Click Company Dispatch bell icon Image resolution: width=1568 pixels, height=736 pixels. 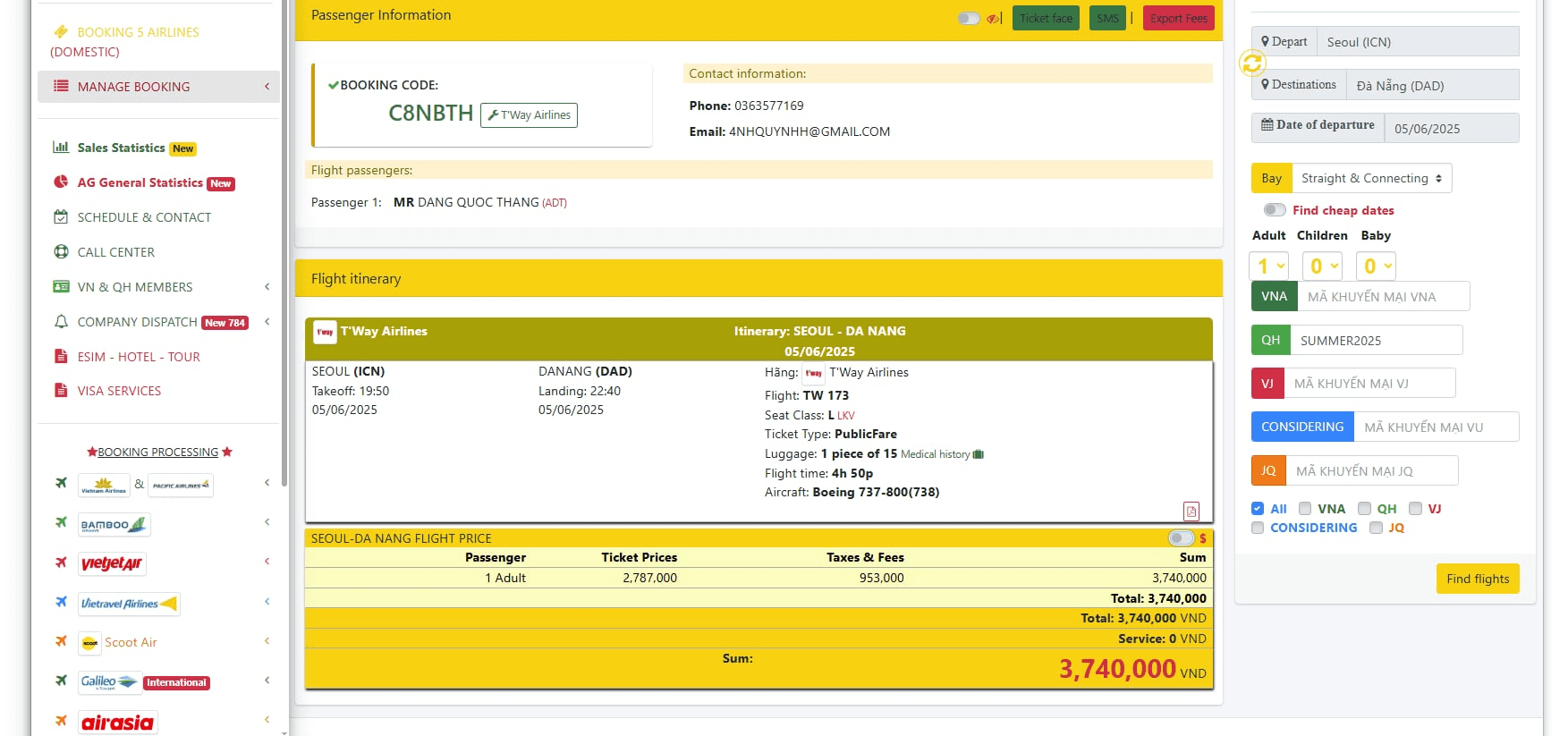pos(61,322)
